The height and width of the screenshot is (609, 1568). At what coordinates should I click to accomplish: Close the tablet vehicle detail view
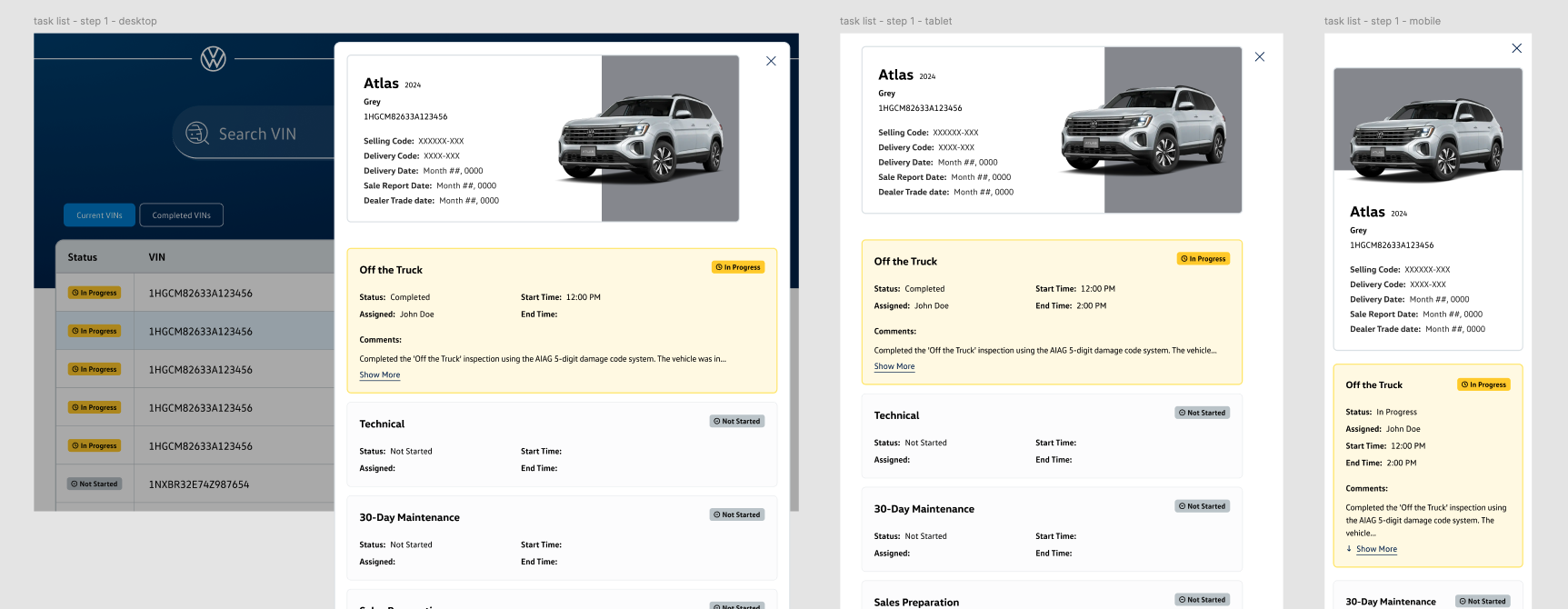pyautogui.click(x=1260, y=56)
